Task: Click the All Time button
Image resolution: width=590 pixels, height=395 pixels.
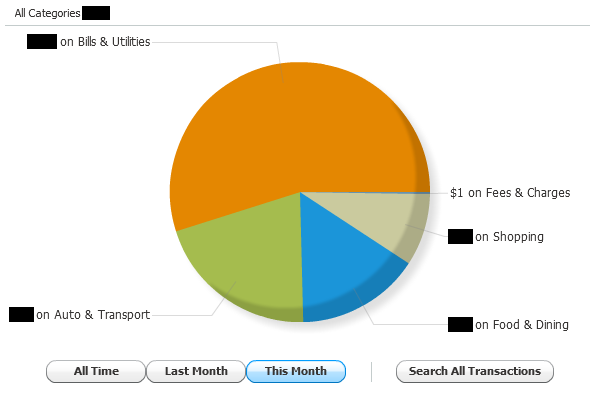Action: [96, 371]
